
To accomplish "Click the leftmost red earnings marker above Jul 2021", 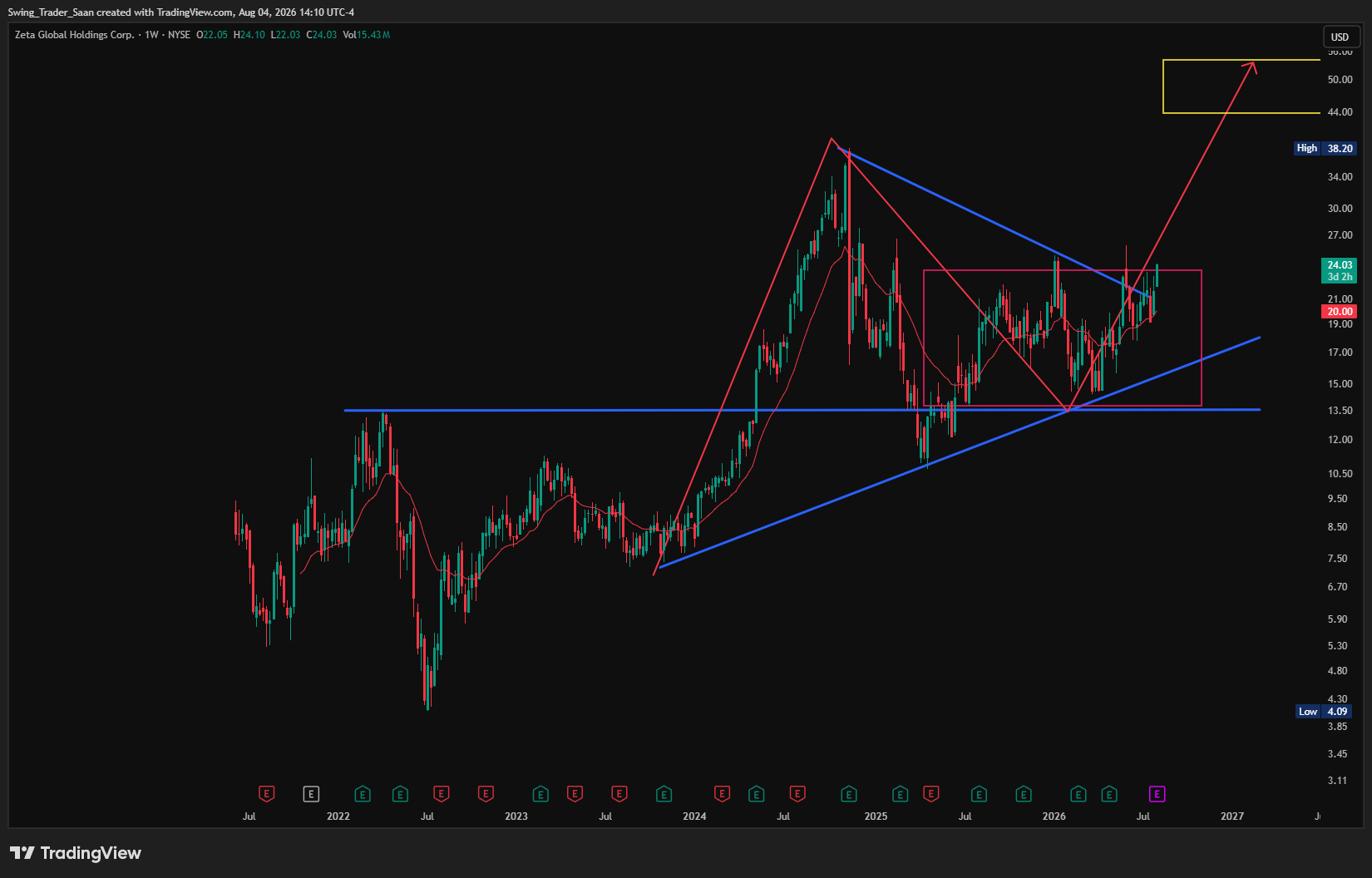I will (x=266, y=794).
